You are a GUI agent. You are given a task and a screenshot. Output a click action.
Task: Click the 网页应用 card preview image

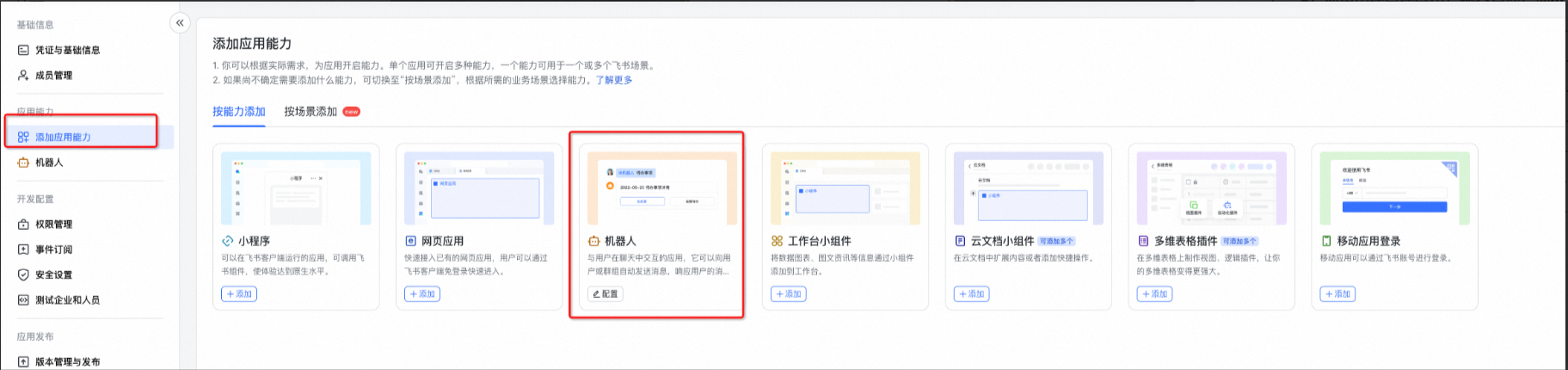pos(479,188)
